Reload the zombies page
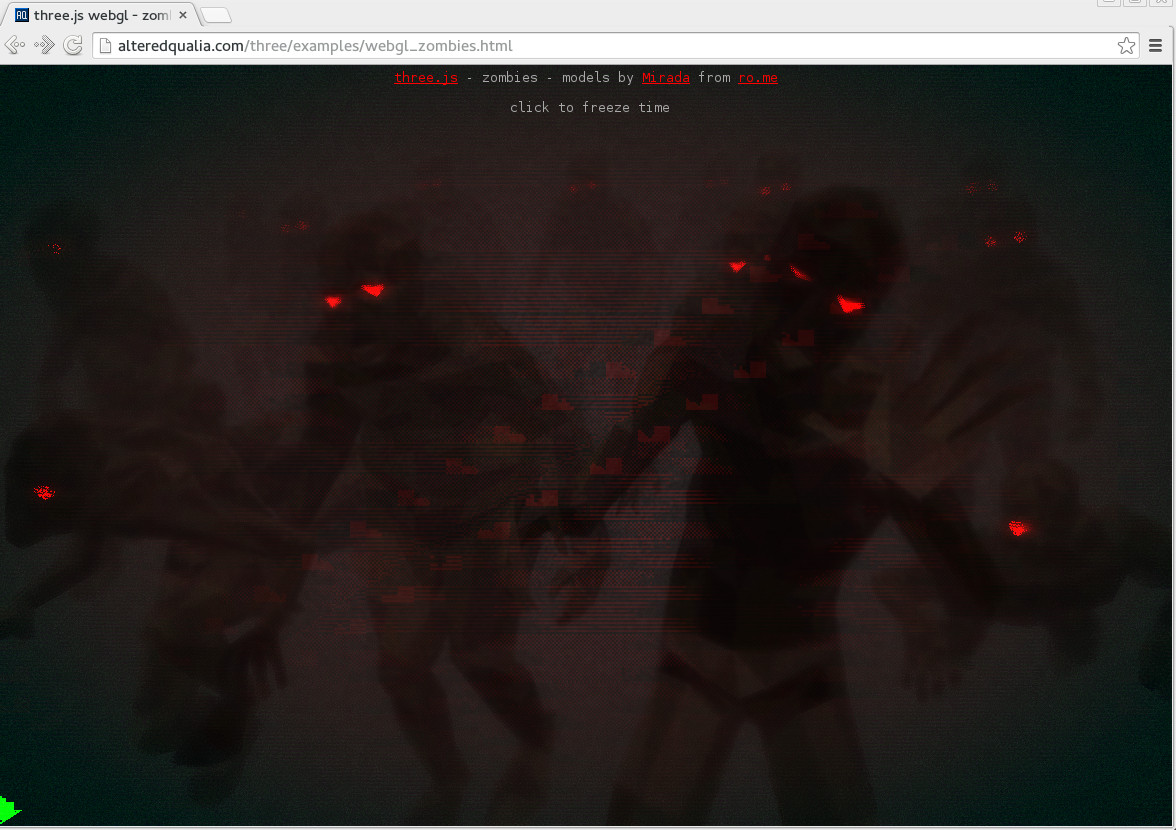Screen dimensions: 1176x830 pos(73,45)
